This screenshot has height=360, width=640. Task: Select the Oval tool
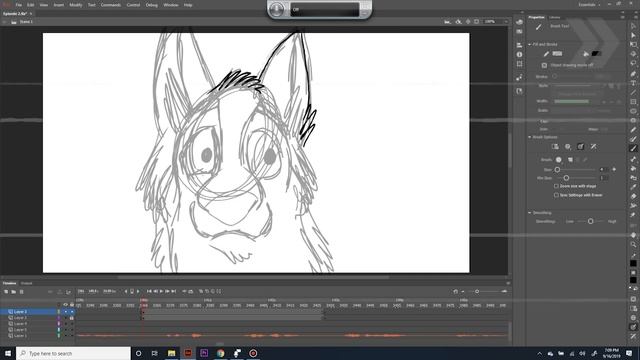633,111
